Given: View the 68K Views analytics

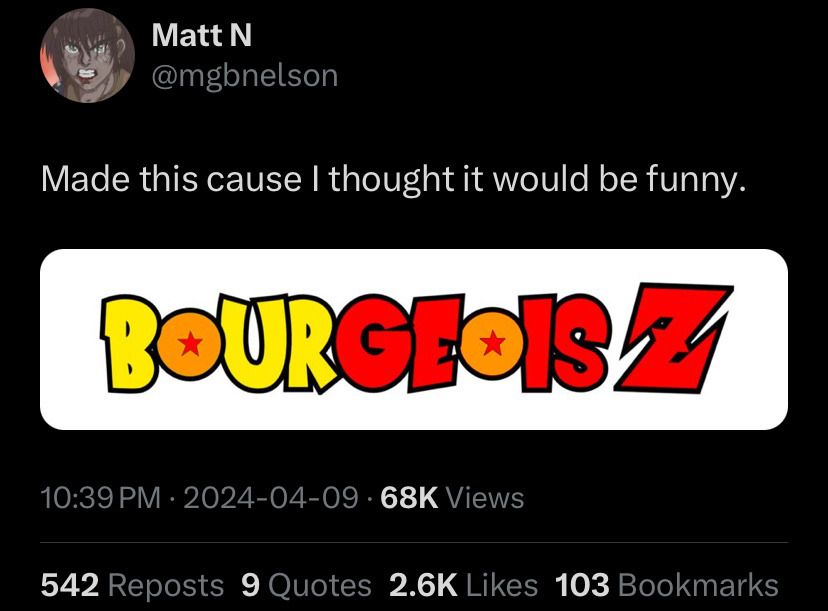Looking at the screenshot, I should tap(452, 497).
